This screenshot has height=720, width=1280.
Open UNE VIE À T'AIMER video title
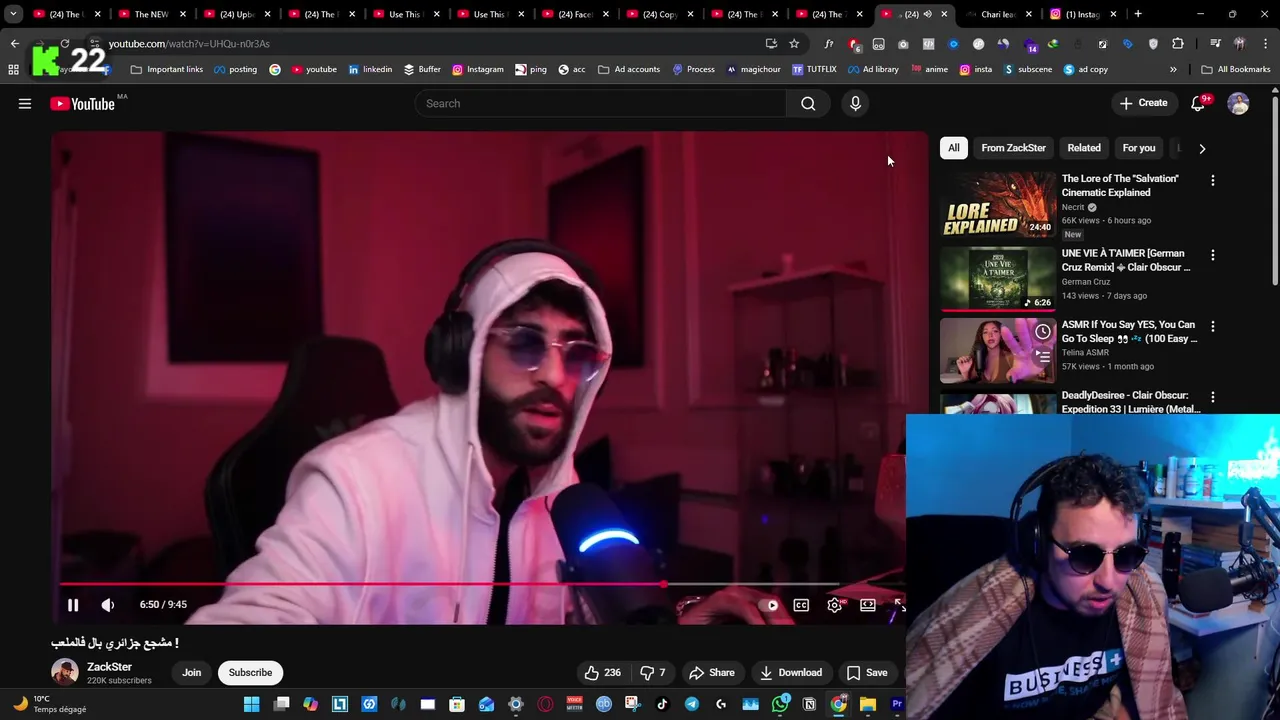1126,260
